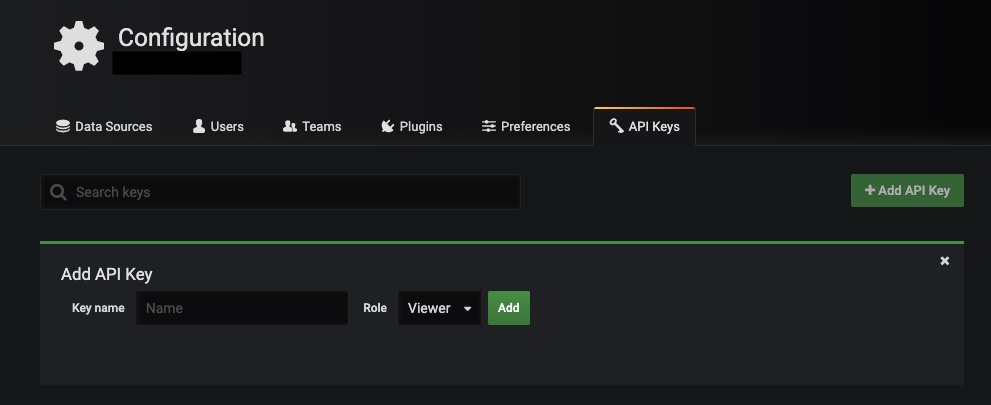Switch to the Data Sources tab

[x=104, y=127]
